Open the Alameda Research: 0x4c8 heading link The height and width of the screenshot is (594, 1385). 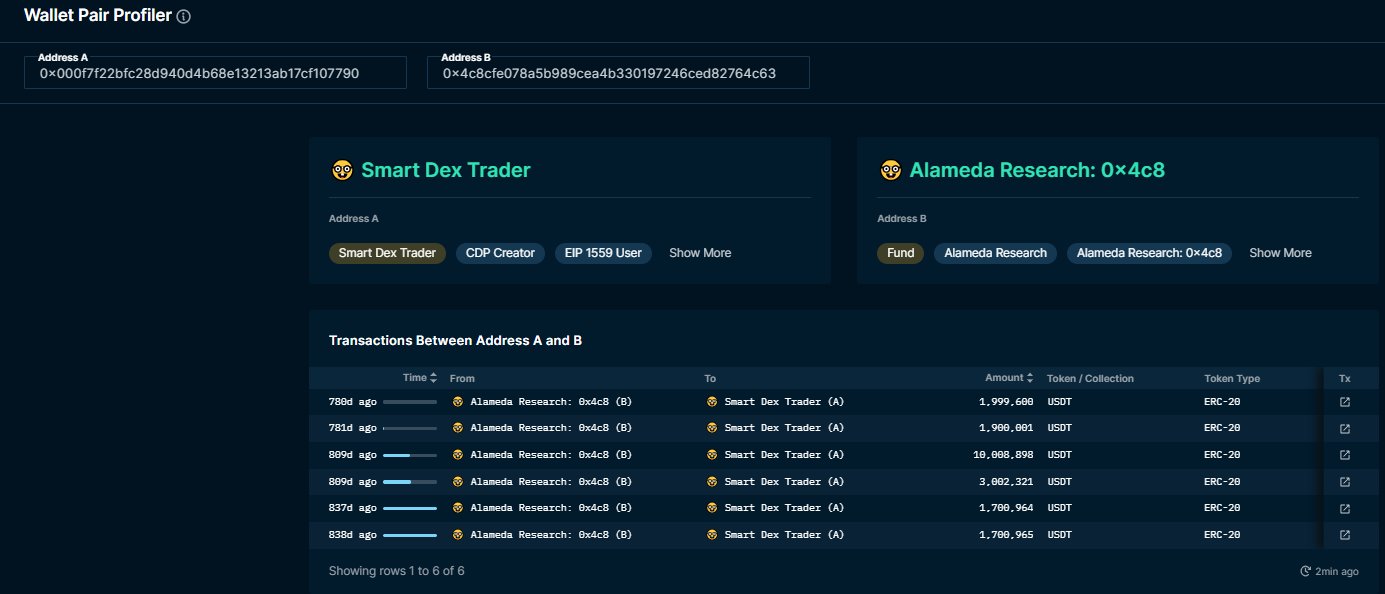(1036, 170)
